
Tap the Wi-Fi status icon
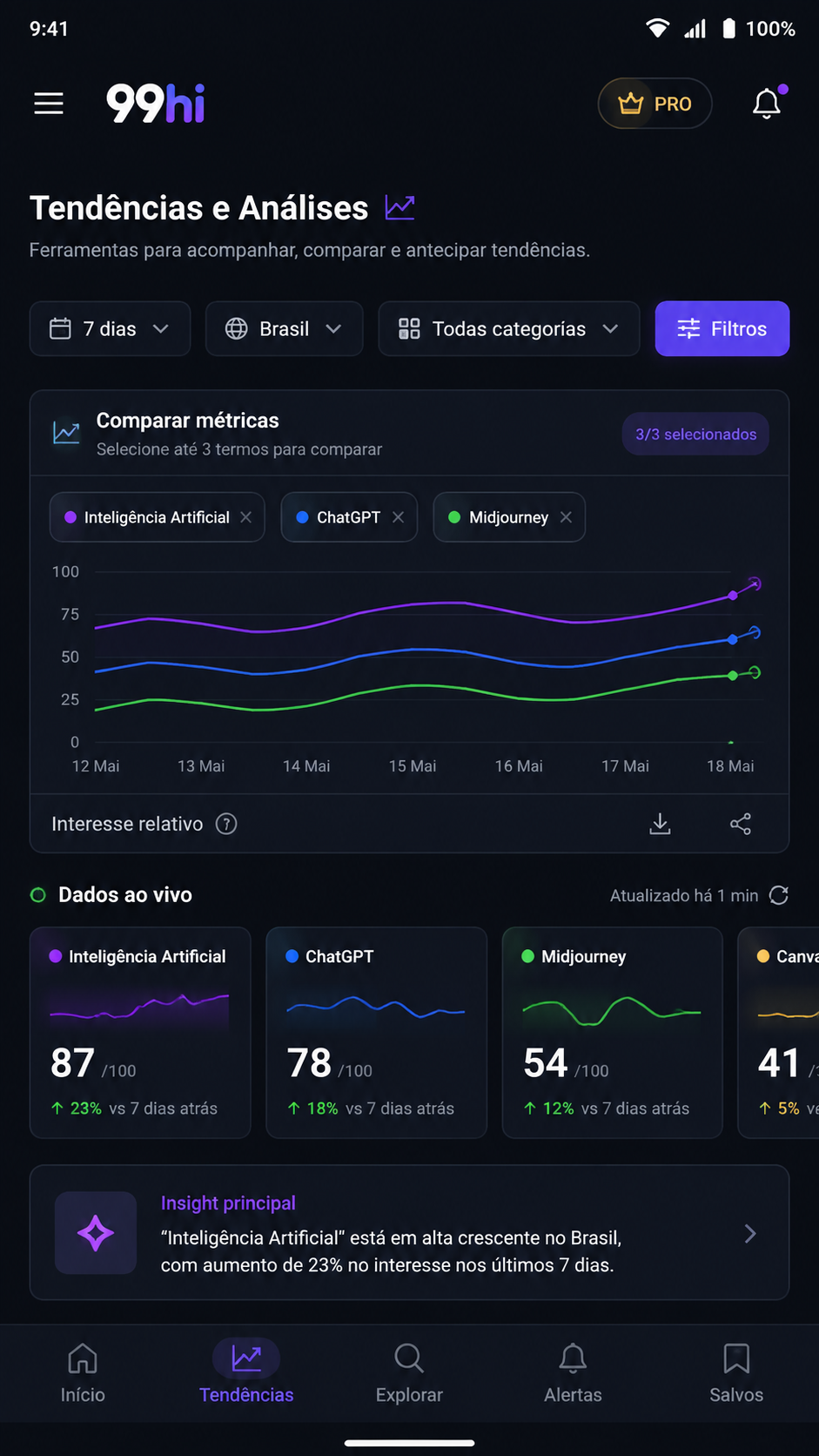click(x=658, y=29)
